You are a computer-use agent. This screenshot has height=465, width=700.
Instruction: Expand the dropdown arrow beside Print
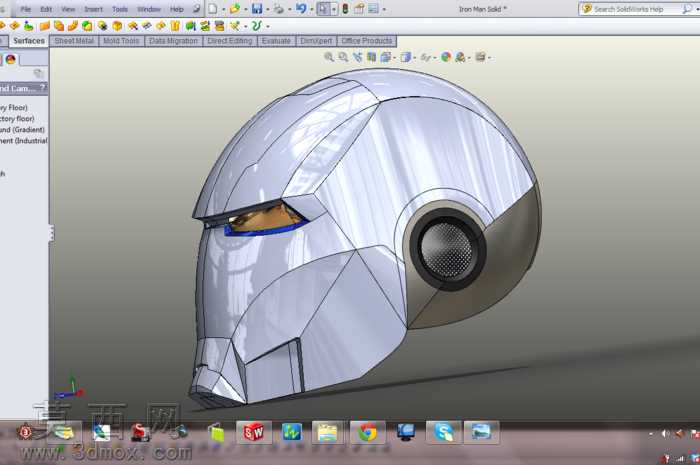[289, 9]
